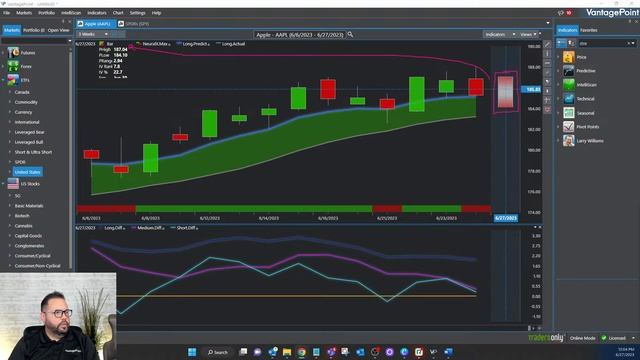Click the Price indicator group icon
This screenshot has width=640, height=360.
click(569, 57)
